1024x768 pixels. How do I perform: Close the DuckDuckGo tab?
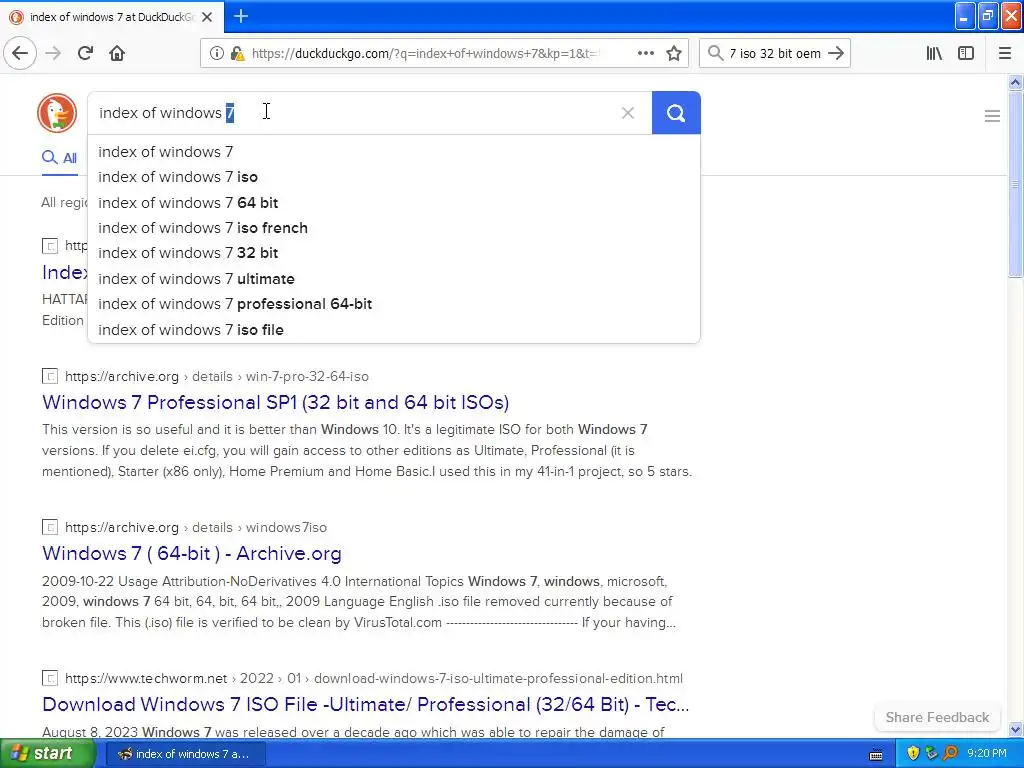click(207, 17)
